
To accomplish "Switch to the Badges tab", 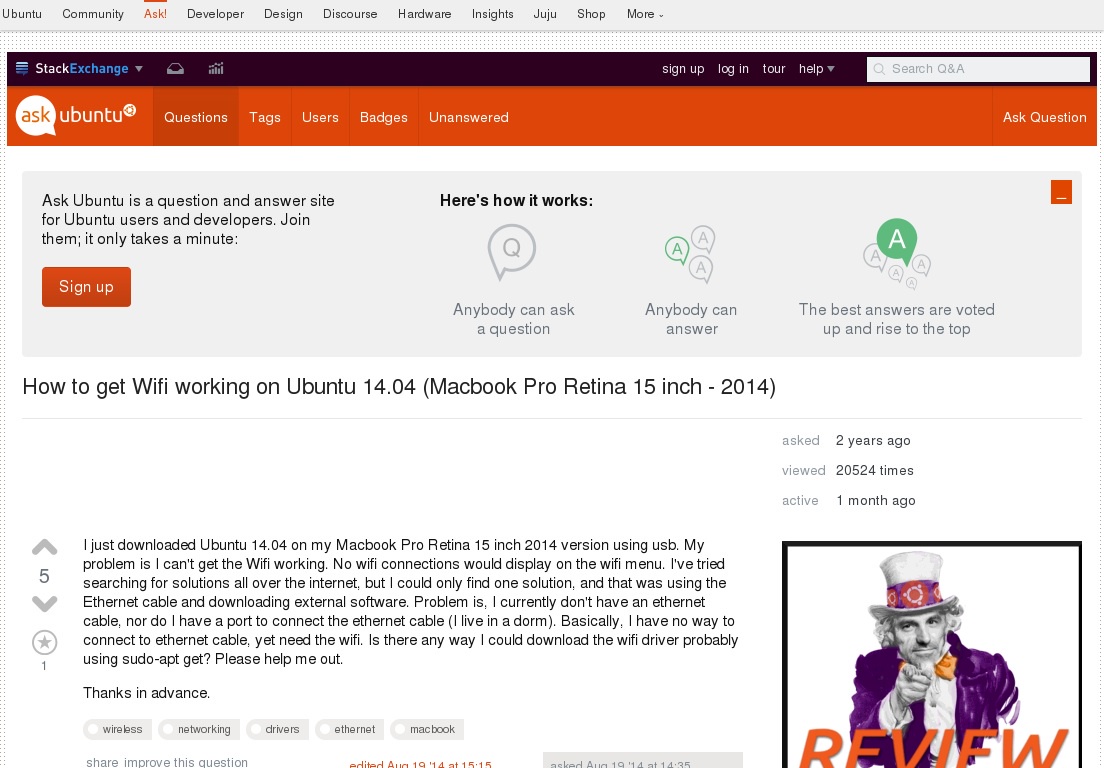I will pyautogui.click(x=384, y=117).
